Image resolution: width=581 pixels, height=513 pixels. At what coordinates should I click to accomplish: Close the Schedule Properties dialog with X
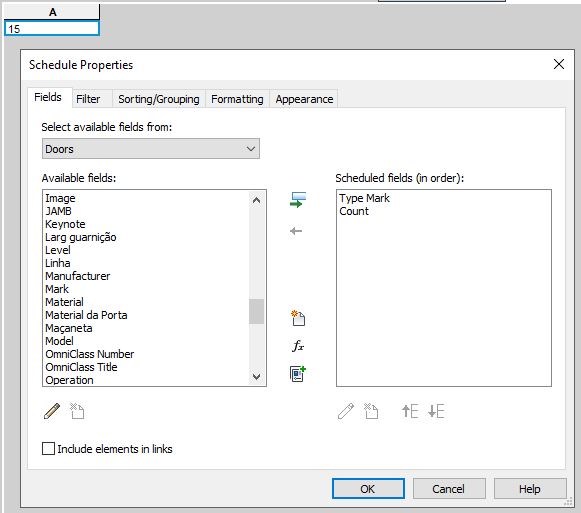click(559, 64)
